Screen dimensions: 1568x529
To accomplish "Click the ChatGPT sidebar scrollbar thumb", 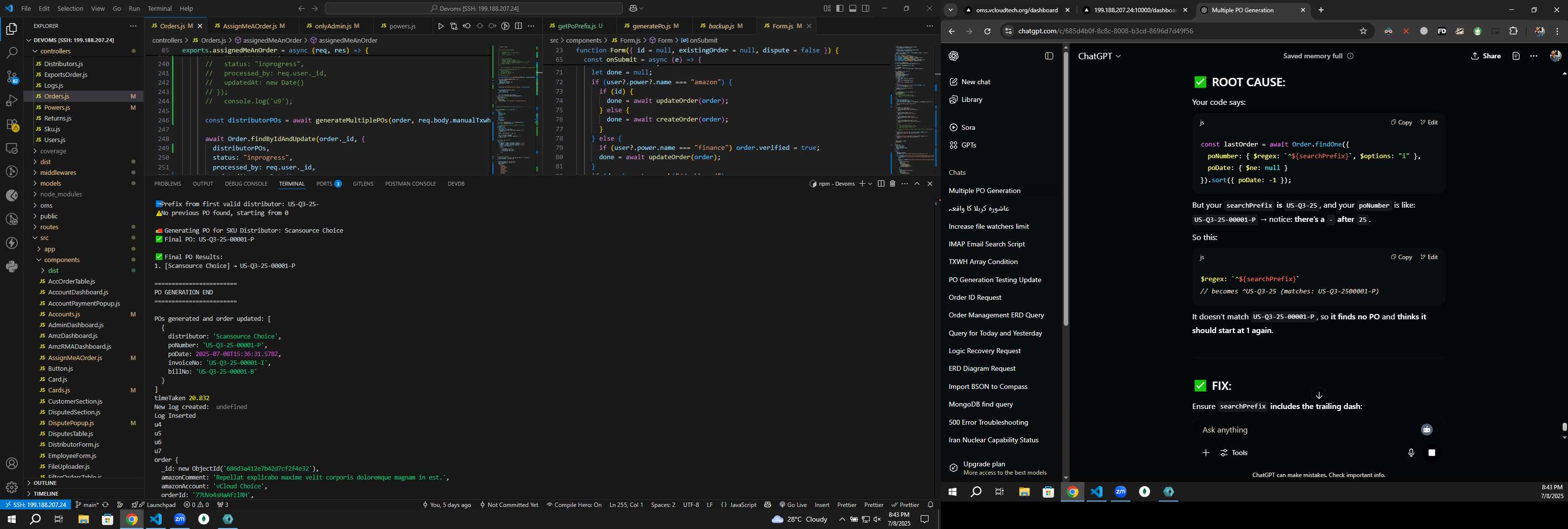I will click(x=1066, y=189).
